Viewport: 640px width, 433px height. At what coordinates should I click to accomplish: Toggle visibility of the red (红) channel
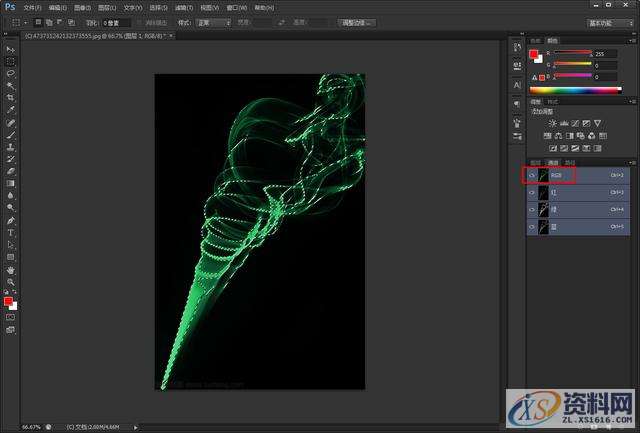point(531,192)
